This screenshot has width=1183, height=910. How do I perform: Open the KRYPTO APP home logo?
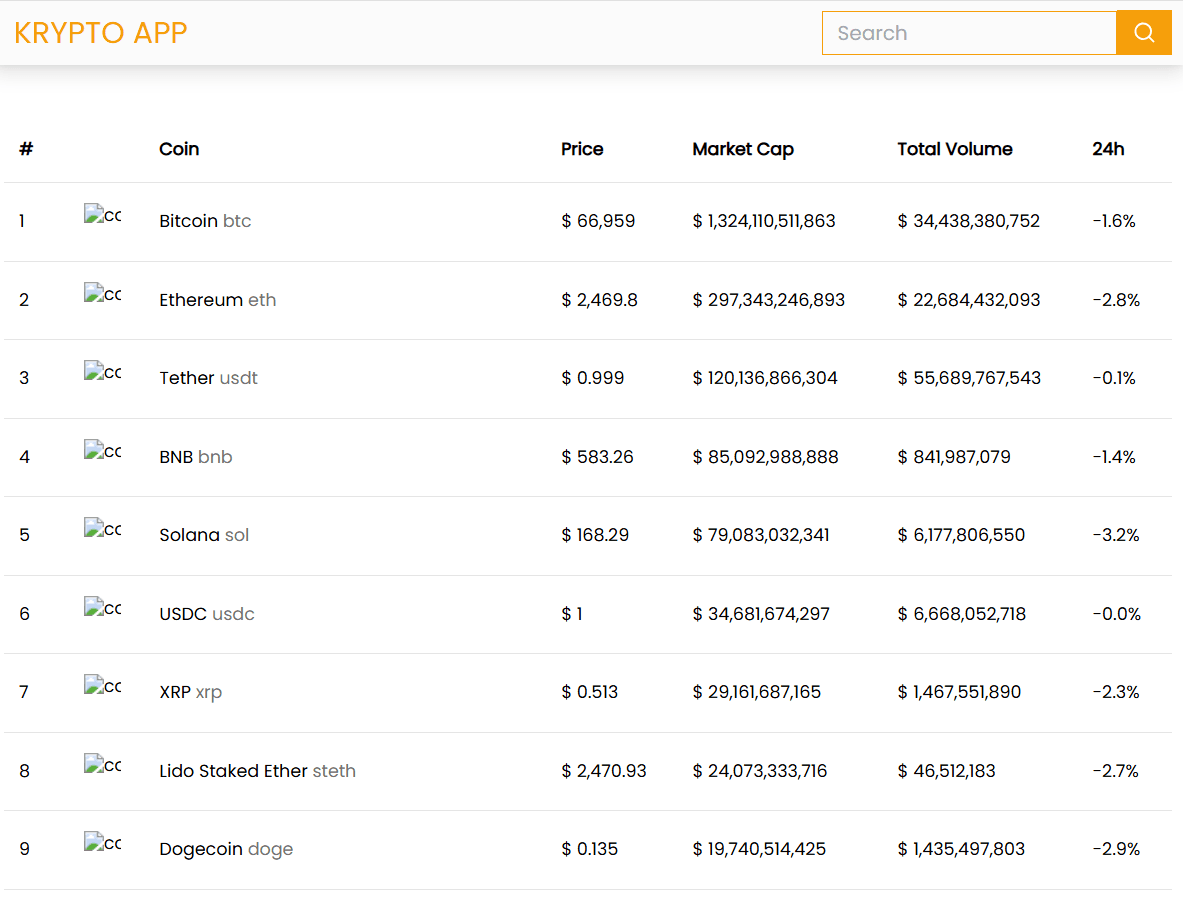coord(100,32)
